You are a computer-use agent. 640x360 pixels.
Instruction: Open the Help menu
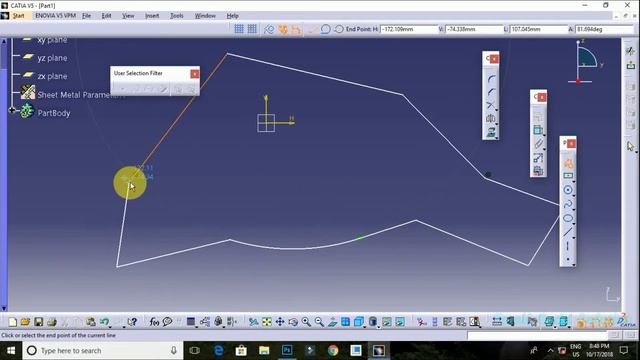[x=233, y=16]
